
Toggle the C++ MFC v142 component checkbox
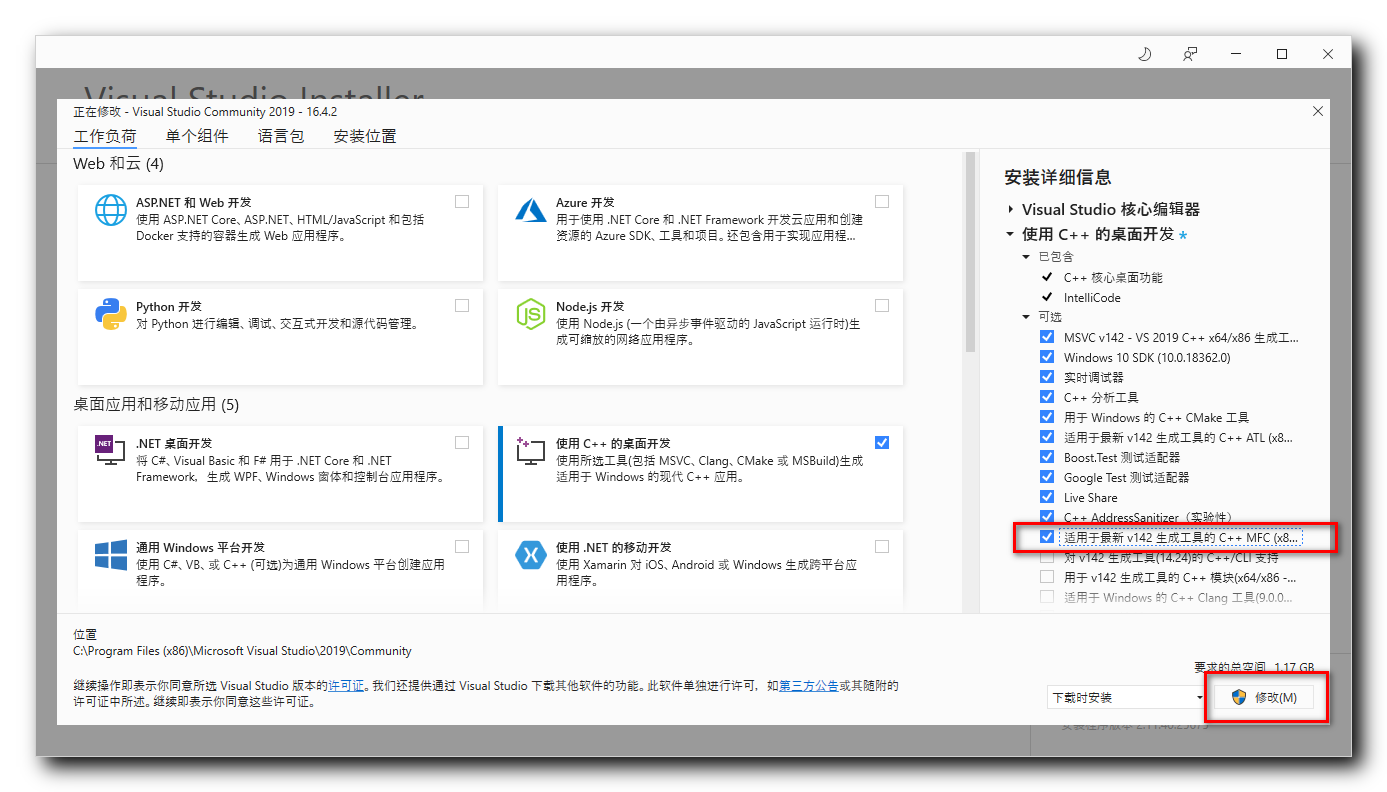[x=1047, y=537]
